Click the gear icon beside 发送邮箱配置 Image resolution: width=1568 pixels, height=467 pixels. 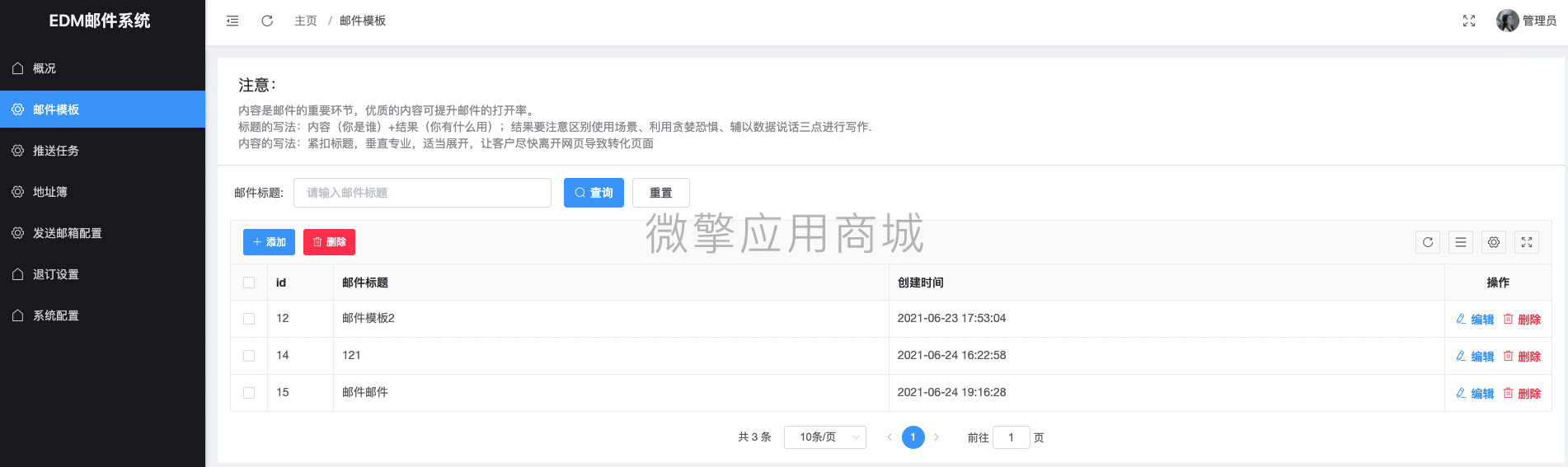point(17,233)
